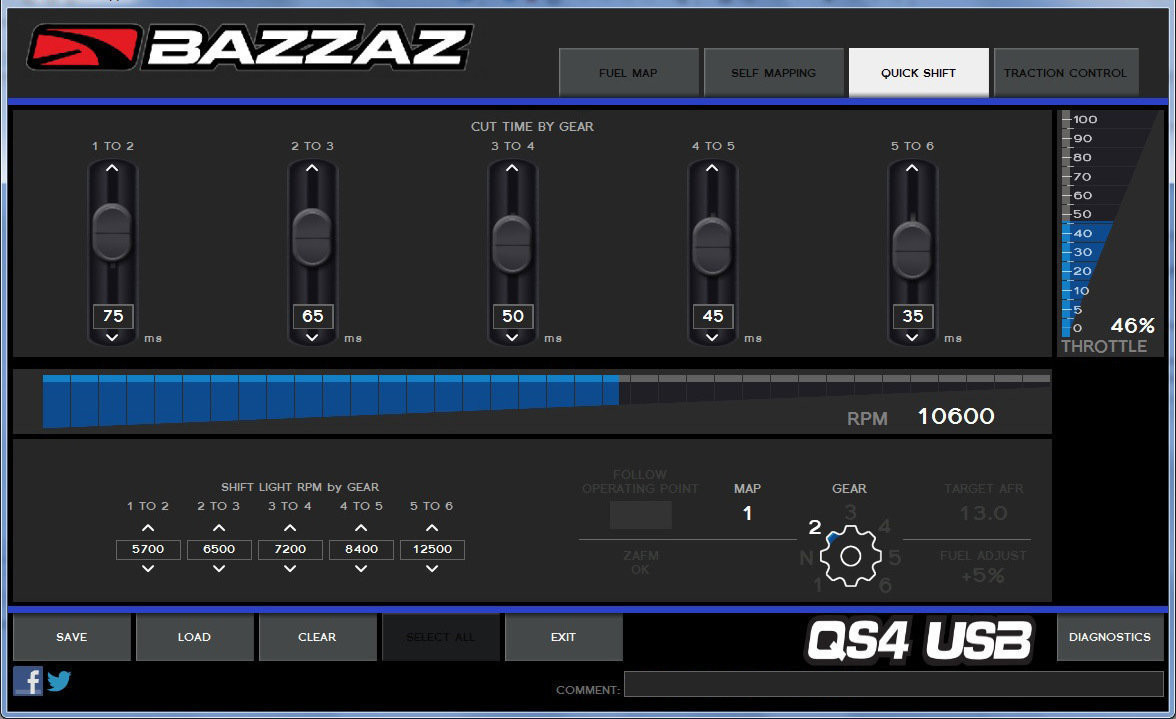Click the Load button
The image size is (1176, 719).
coord(194,637)
